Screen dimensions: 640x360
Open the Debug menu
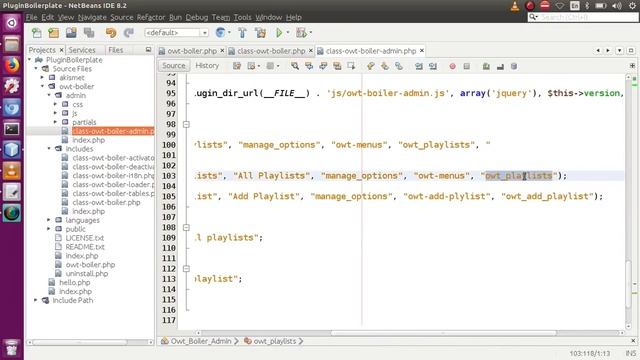click(x=197, y=17)
